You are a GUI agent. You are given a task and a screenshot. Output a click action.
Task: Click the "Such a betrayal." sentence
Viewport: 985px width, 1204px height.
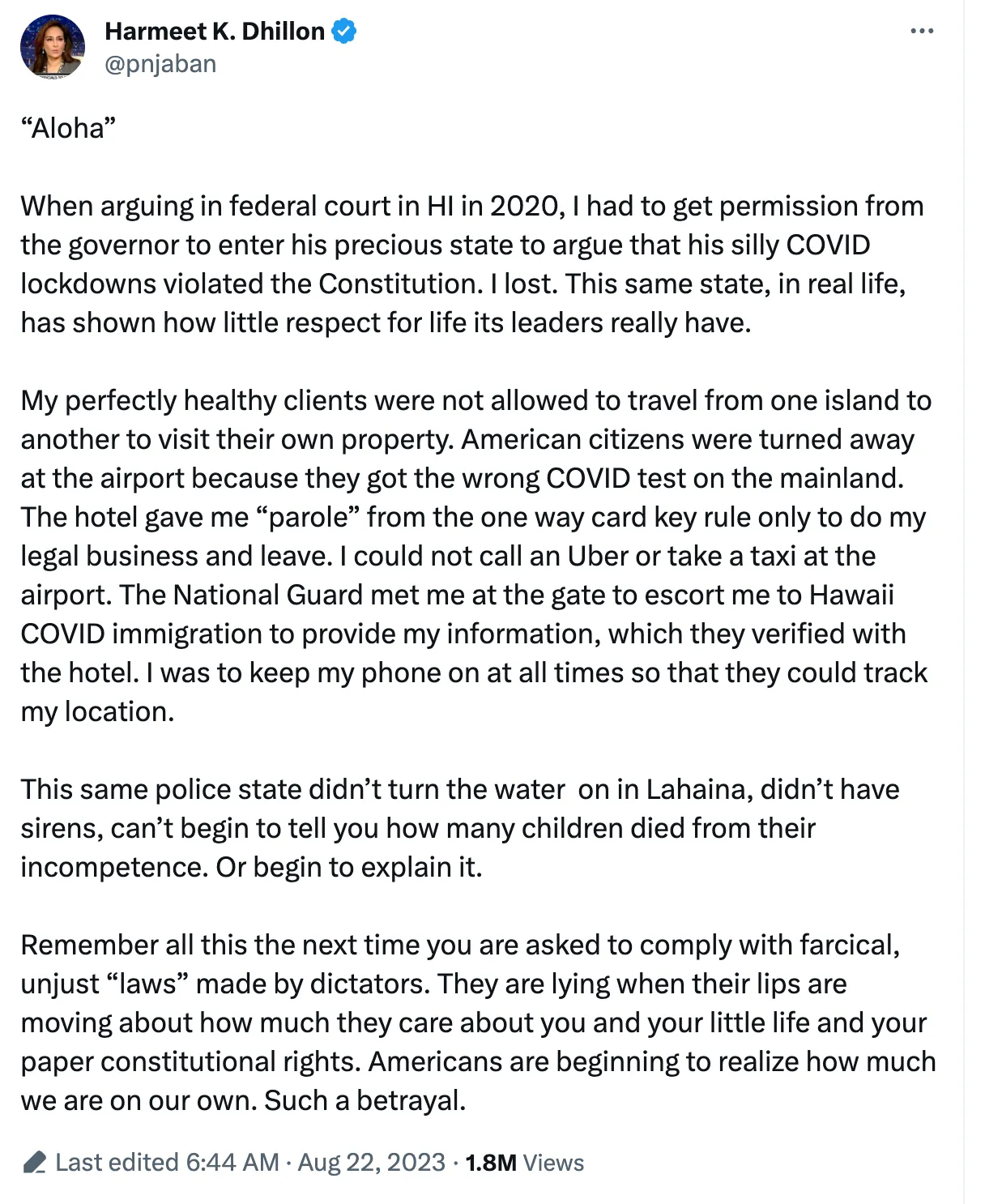pyautogui.click(x=365, y=1100)
